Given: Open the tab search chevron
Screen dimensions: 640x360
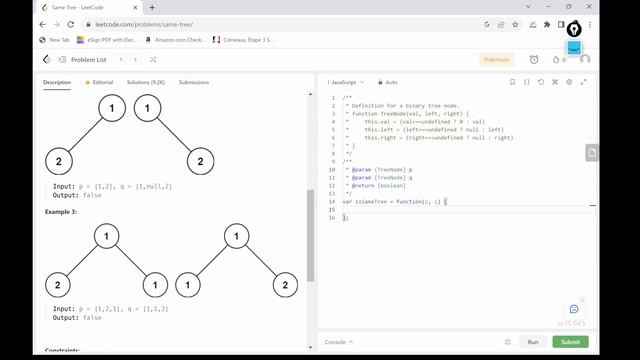Looking at the screenshot, I should click(x=528, y=7).
